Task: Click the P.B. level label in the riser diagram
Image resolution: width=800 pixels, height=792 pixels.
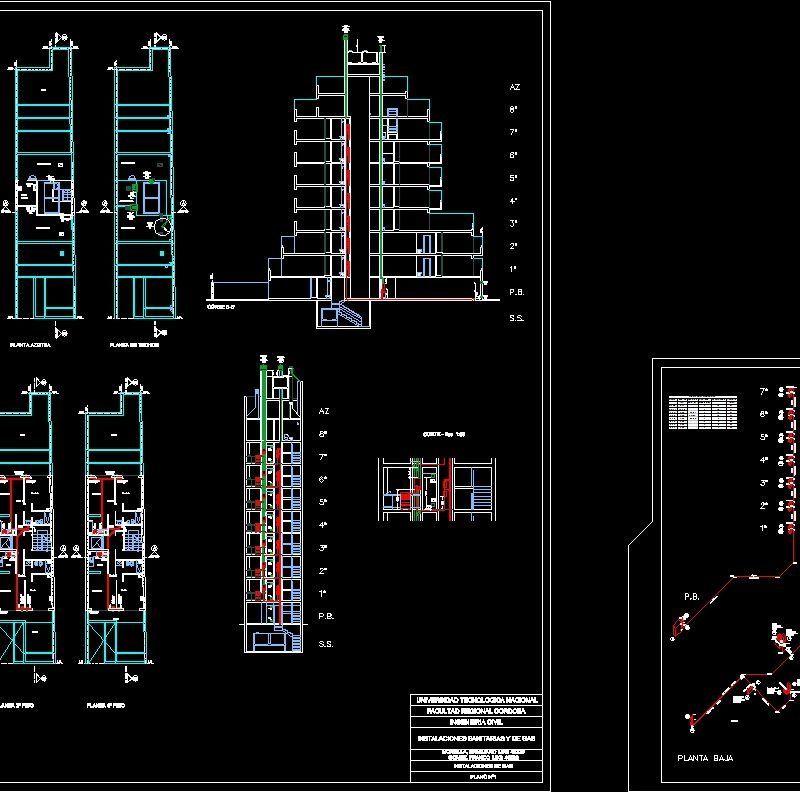Action: coord(325,616)
